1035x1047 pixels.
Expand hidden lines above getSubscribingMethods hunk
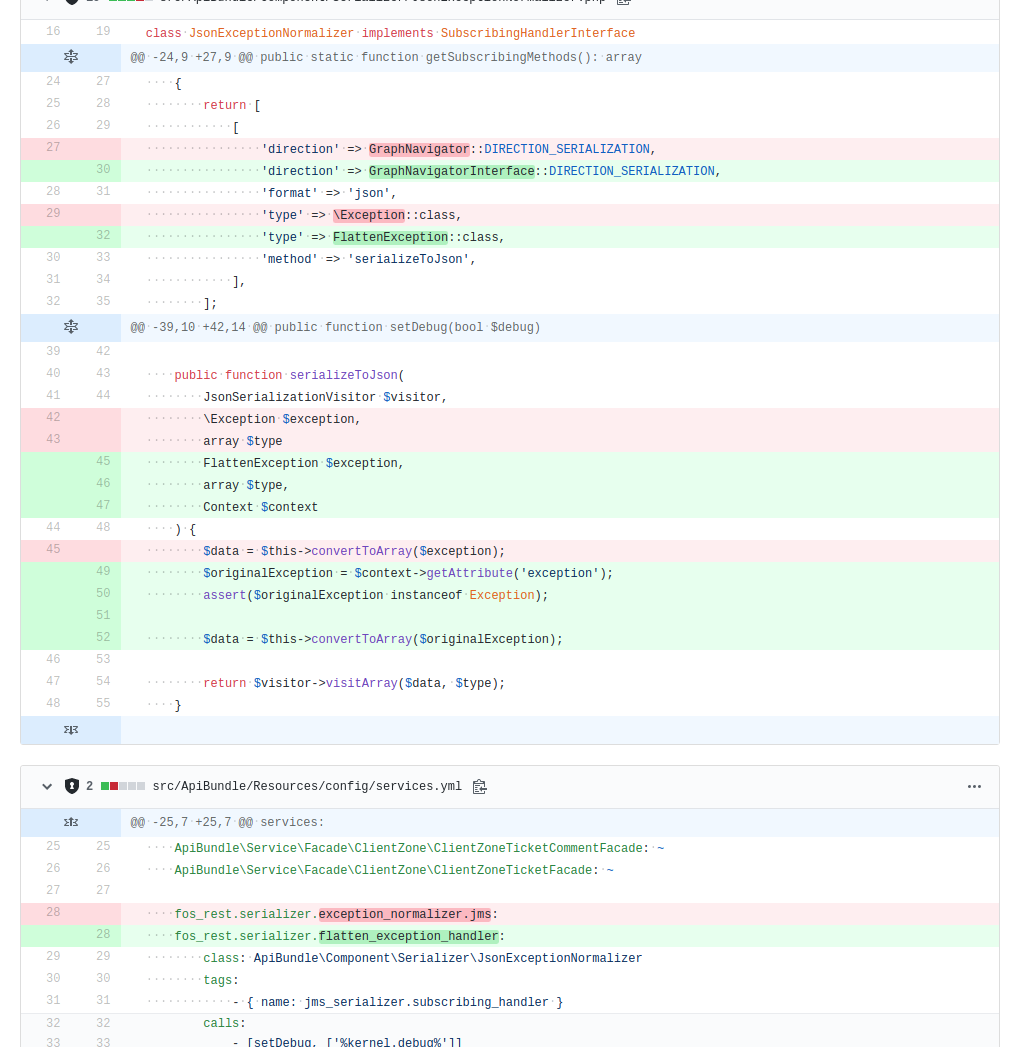(71, 57)
